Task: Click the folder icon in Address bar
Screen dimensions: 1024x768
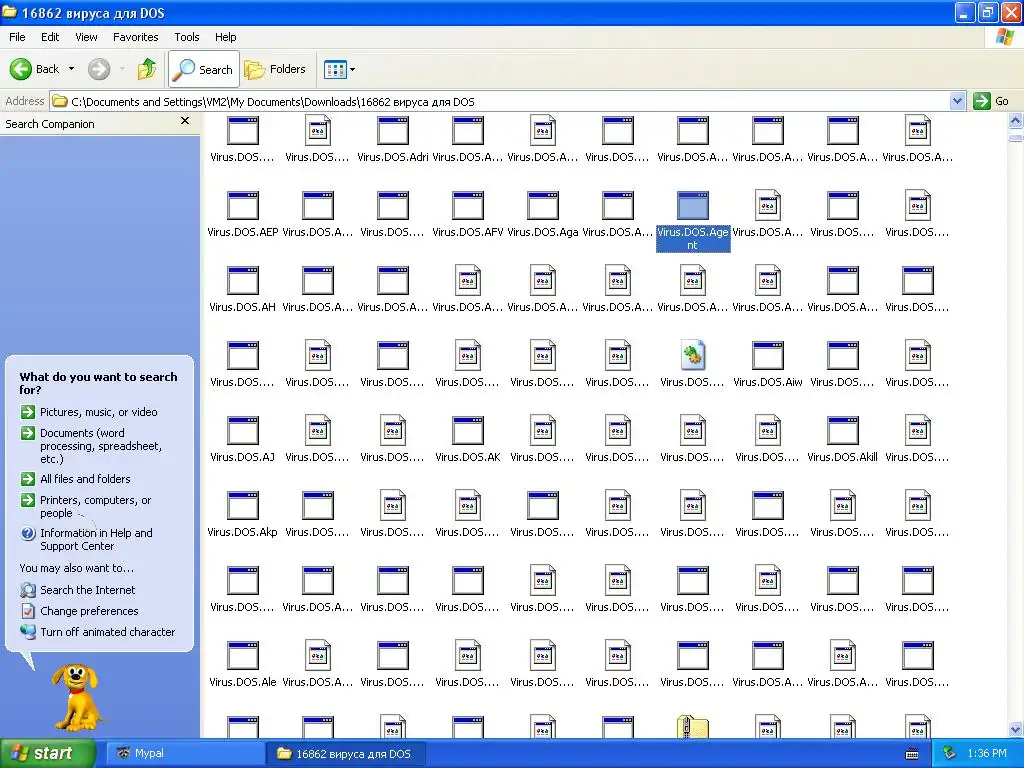Action: (60, 101)
